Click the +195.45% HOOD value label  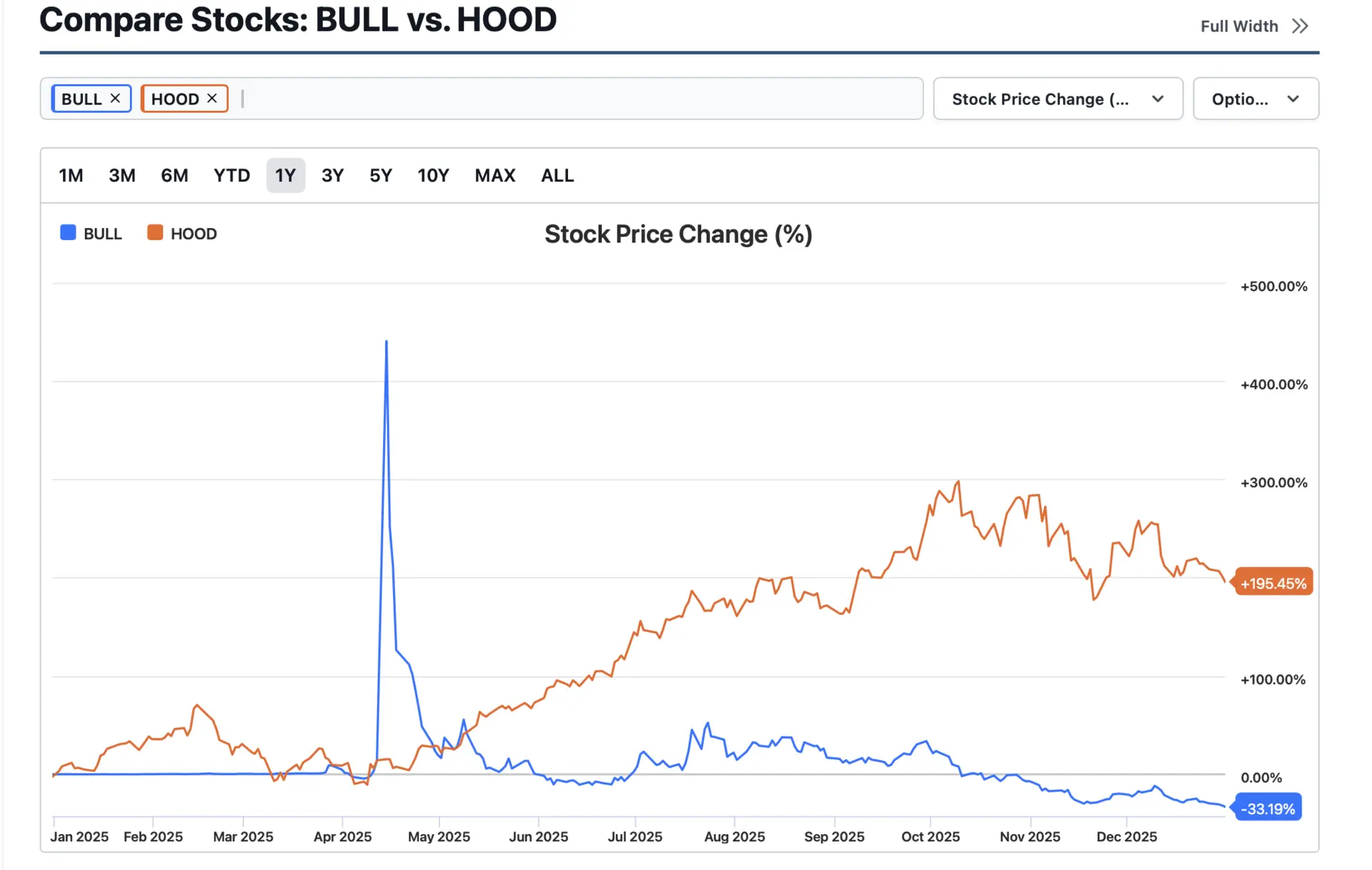click(1273, 583)
